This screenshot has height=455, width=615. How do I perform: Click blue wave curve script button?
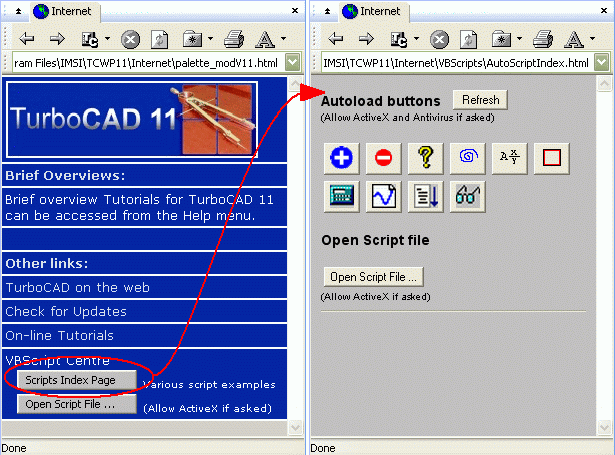point(383,197)
